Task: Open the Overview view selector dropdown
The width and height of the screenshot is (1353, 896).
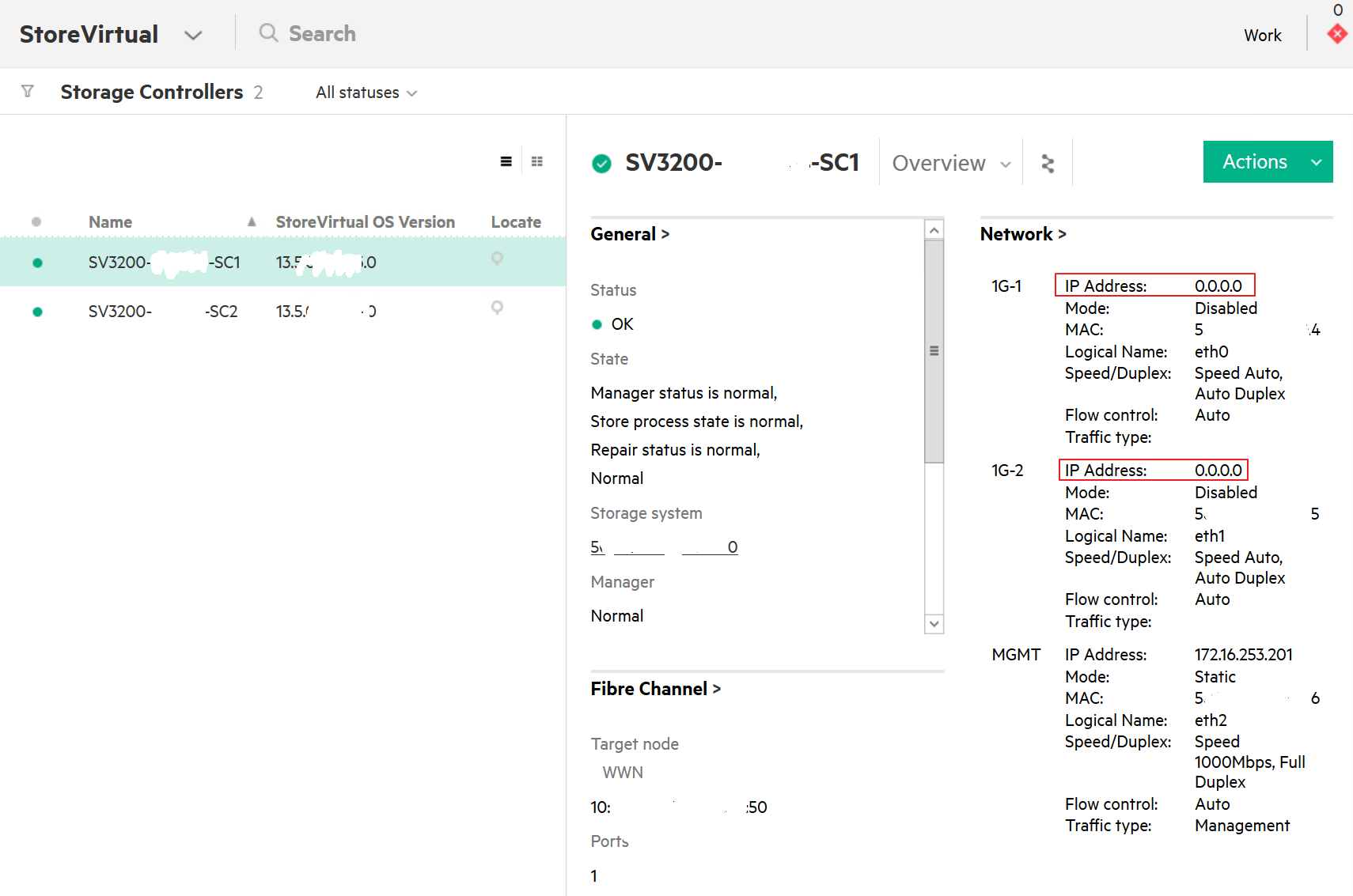Action: [952, 163]
